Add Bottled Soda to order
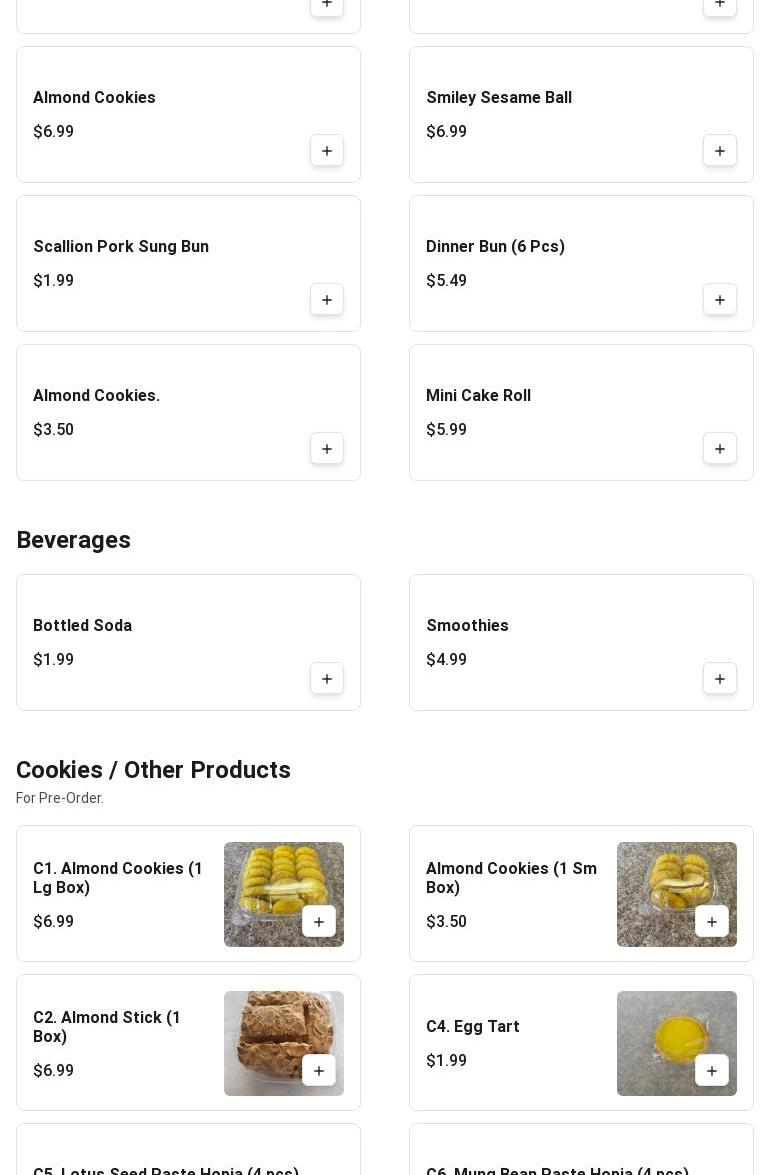 [x=327, y=679]
